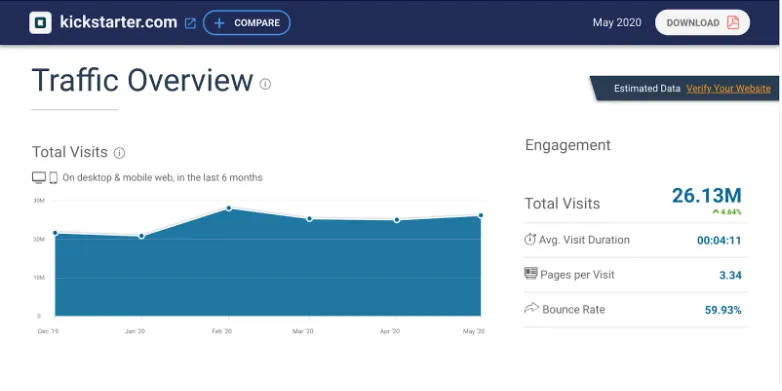Open kickstarter.com via external link icon

pyautogui.click(x=190, y=23)
